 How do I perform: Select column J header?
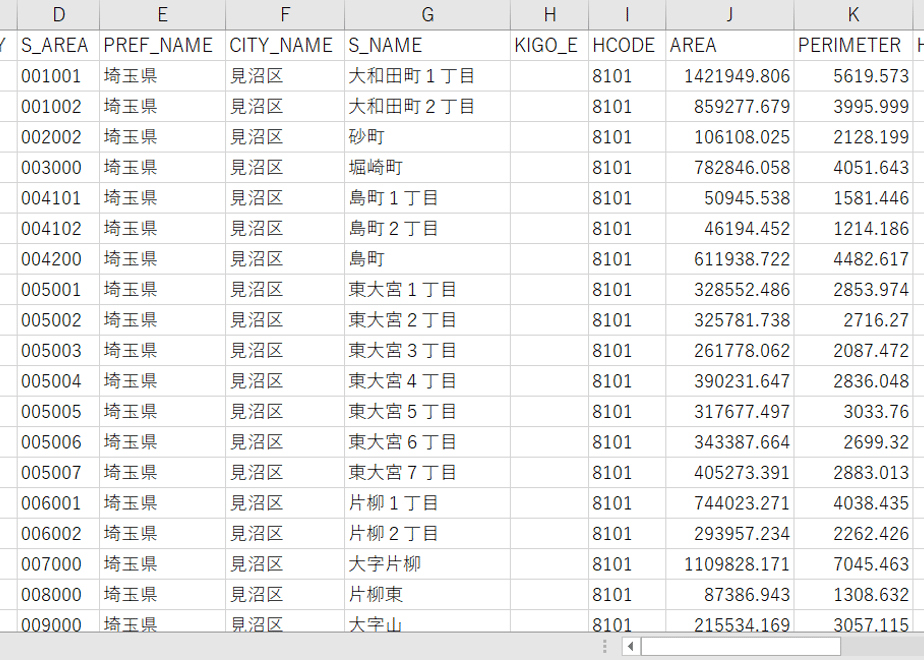[730, 15]
